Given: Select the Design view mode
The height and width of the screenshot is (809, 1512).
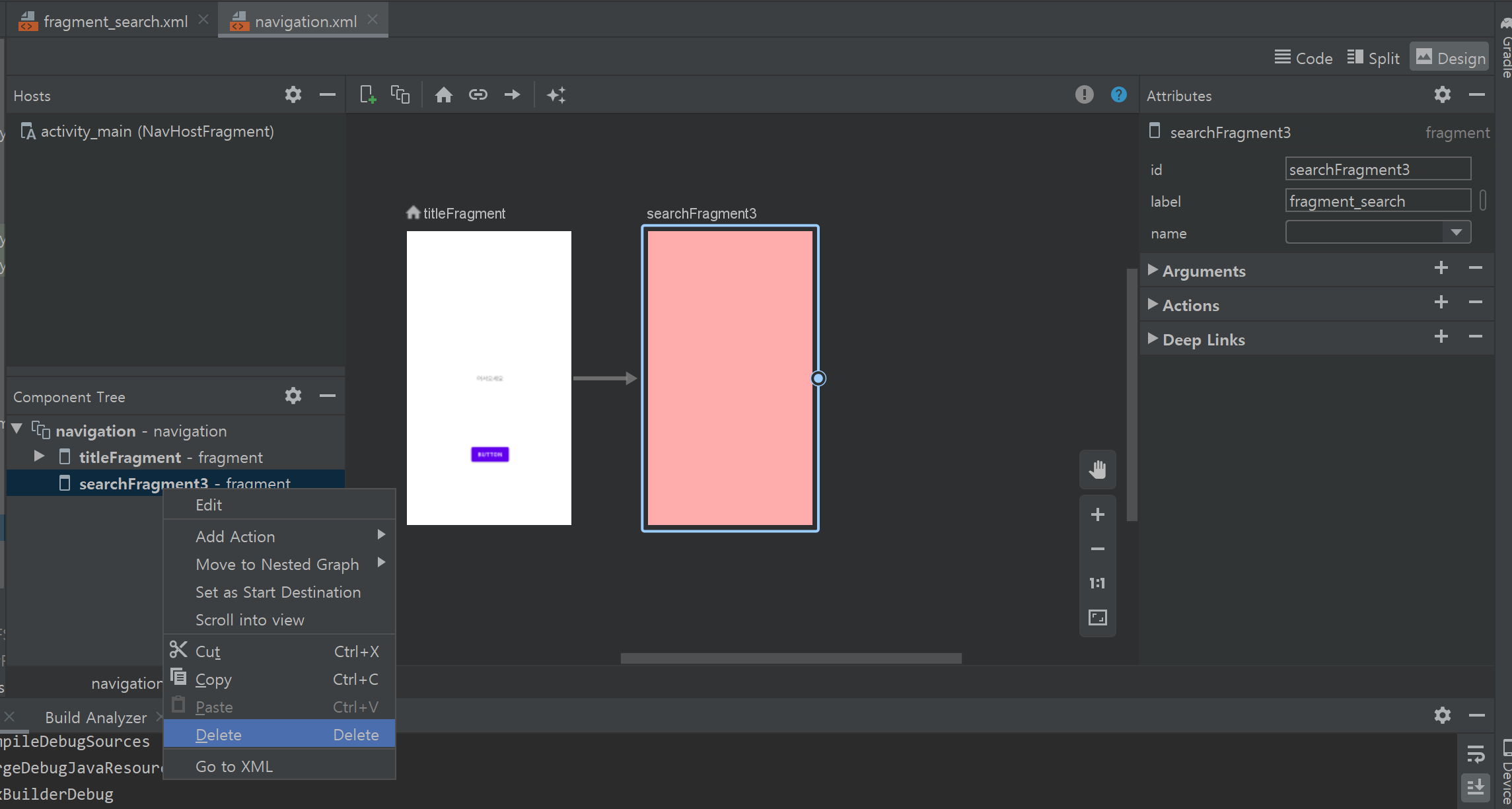Looking at the screenshot, I should (1451, 58).
